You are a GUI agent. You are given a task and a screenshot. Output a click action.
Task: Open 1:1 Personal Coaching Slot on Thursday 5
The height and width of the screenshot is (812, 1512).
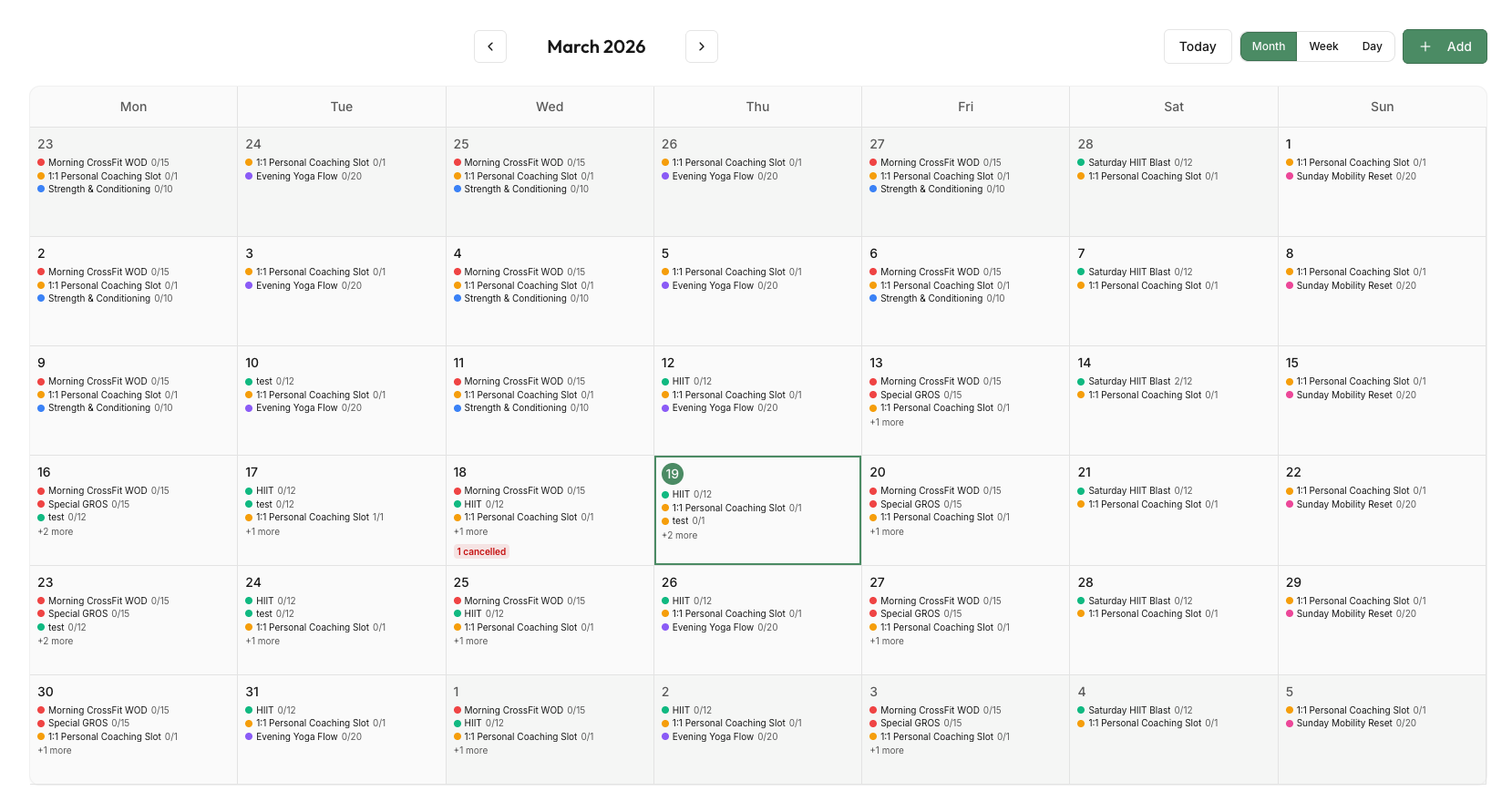[732, 272]
